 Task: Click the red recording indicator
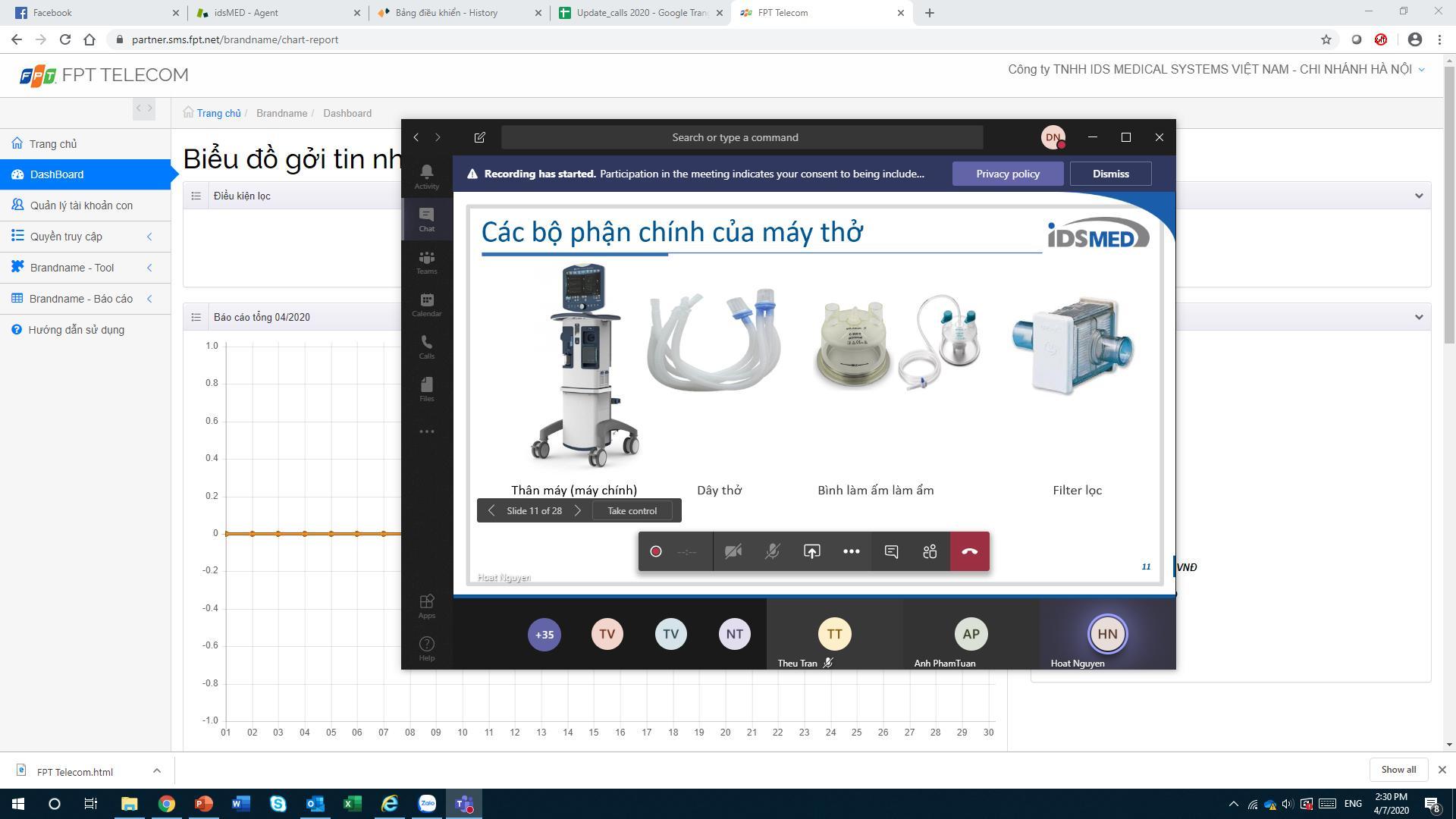(656, 551)
